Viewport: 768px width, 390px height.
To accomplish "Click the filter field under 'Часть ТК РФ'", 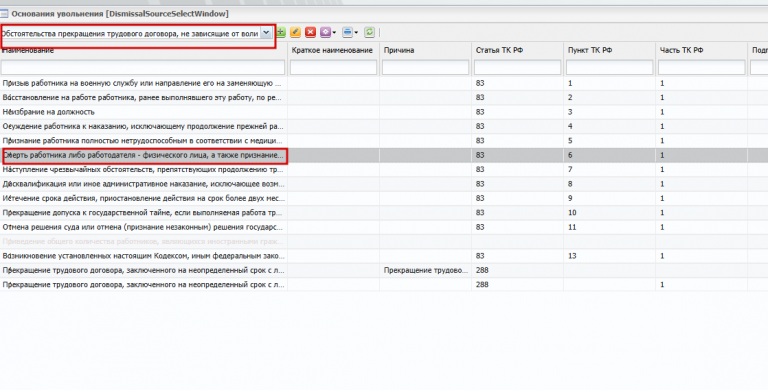I will tap(701, 67).
